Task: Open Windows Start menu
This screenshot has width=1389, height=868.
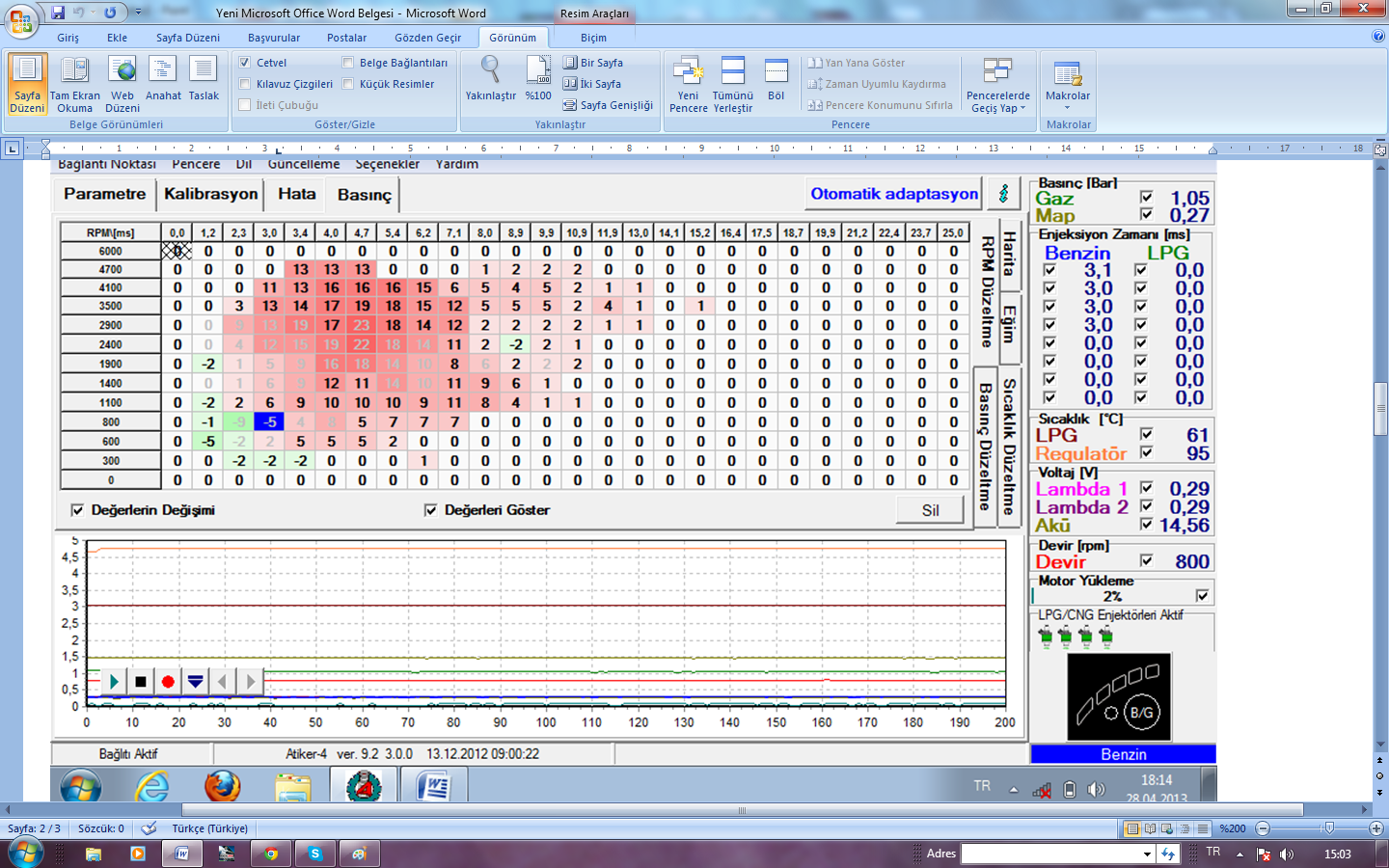Action: pyautogui.click(x=24, y=854)
